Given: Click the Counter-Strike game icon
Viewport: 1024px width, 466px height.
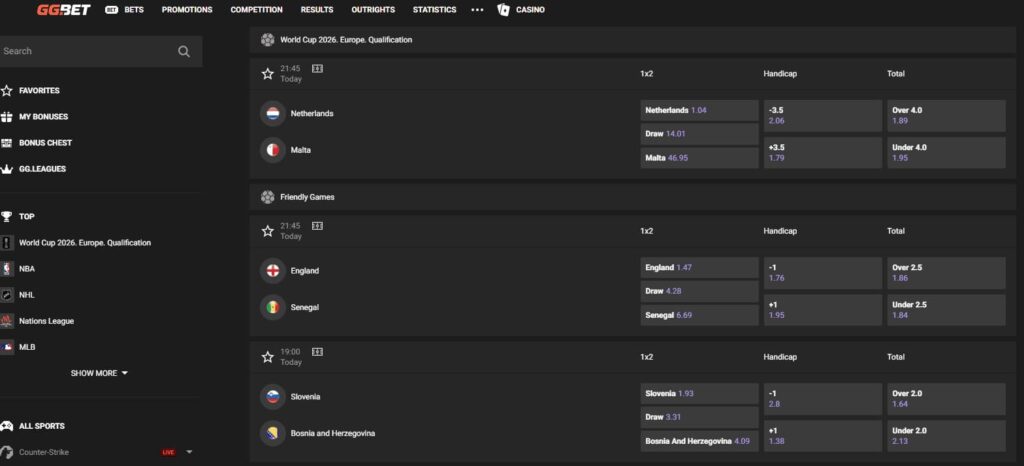Looking at the screenshot, I should click(x=7, y=452).
